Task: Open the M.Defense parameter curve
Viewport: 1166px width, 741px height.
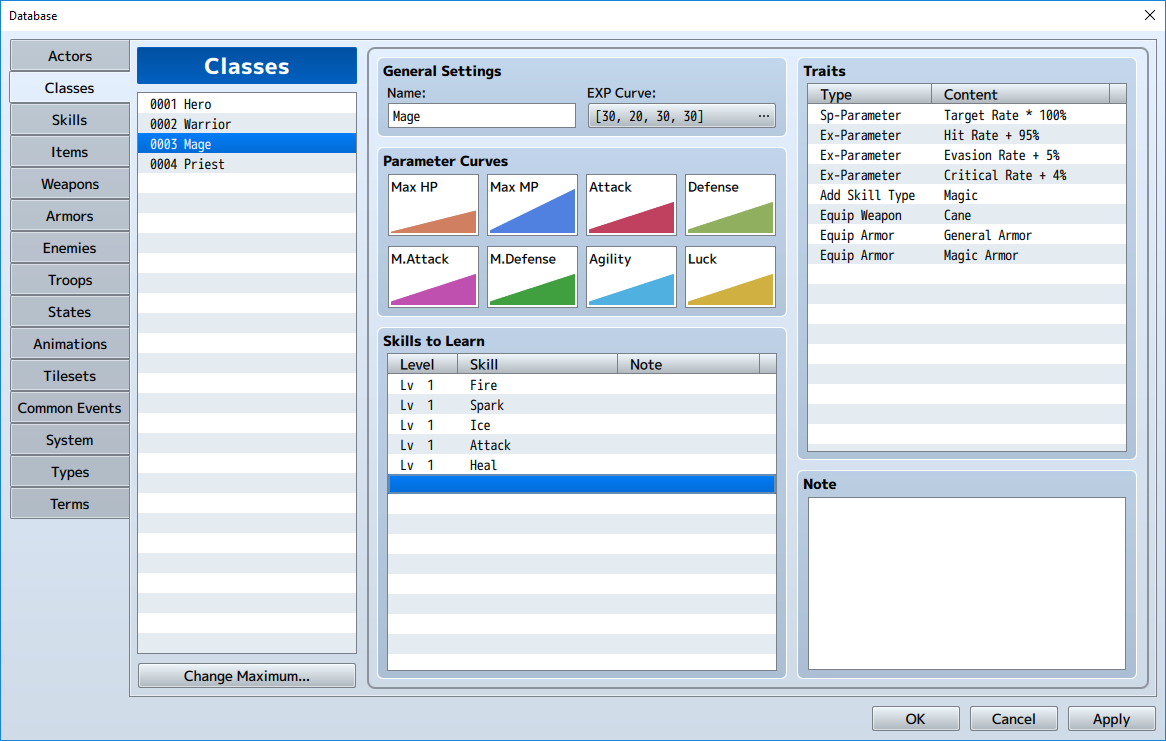Action: pyautogui.click(x=532, y=277)
